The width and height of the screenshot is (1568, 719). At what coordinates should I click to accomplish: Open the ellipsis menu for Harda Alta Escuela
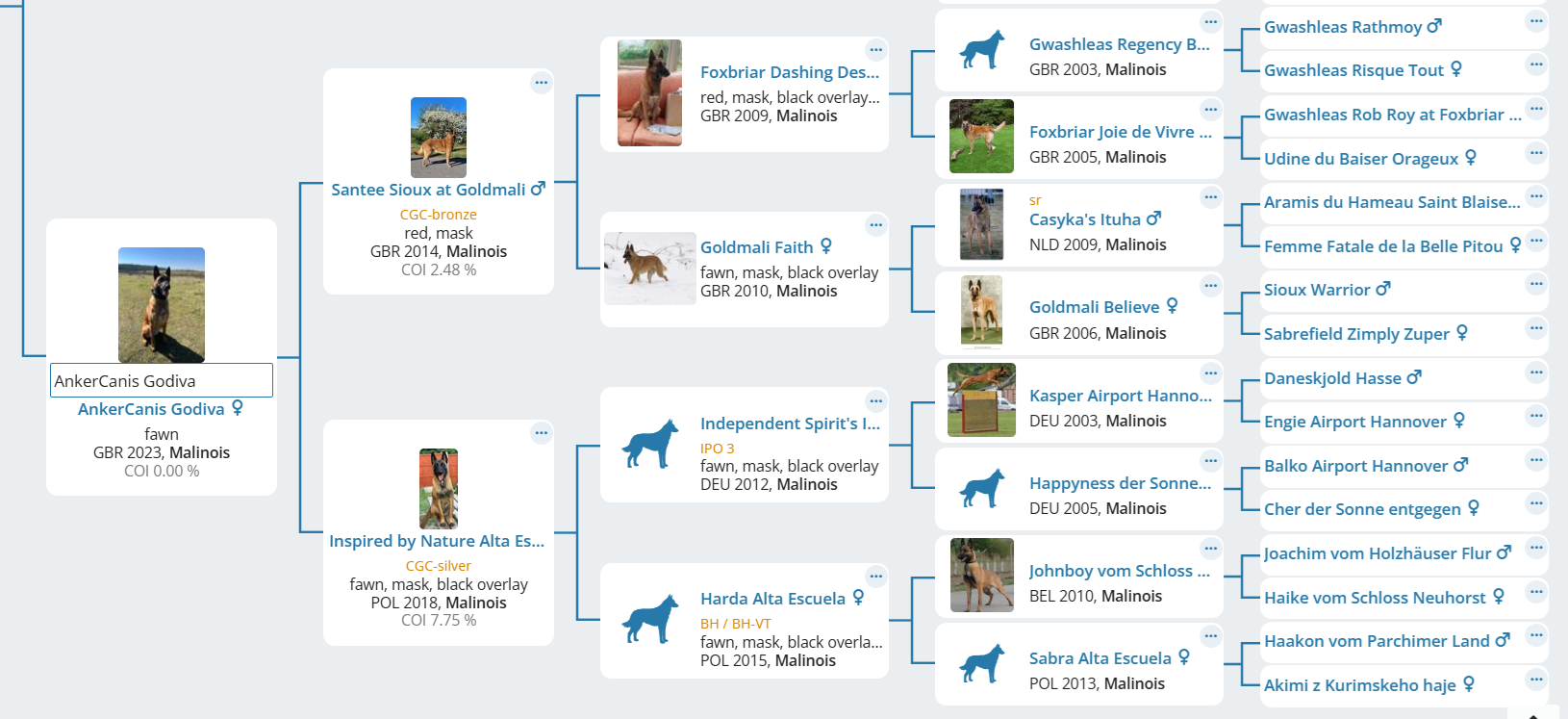(875, 577)
